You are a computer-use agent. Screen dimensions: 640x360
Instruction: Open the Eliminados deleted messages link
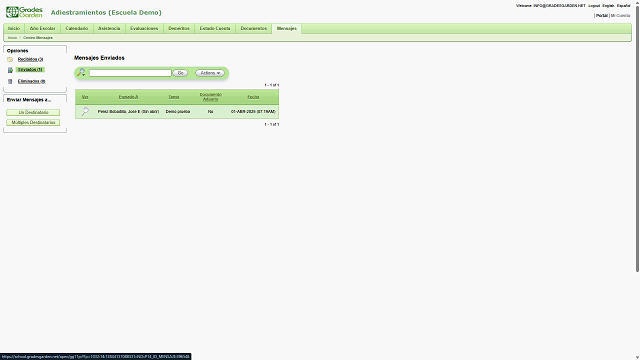coord(31,81)
